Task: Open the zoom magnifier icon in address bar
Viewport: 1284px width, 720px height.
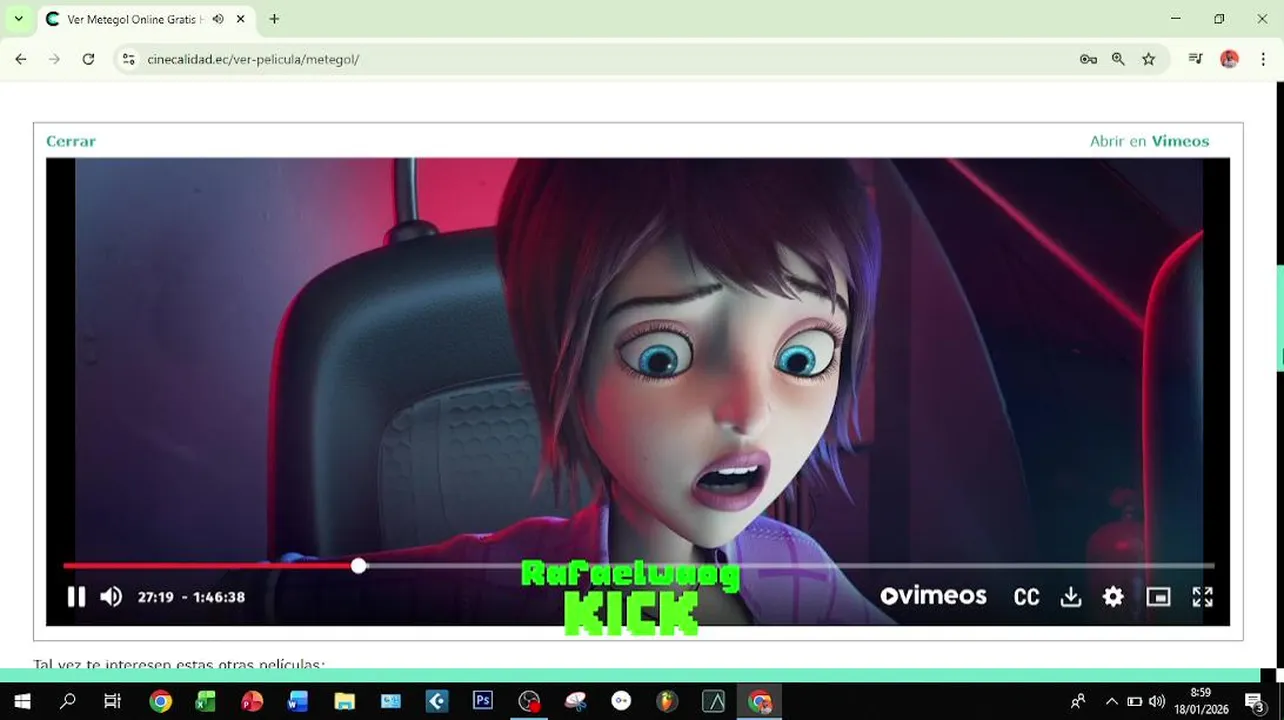Action: coord(1118,59)
